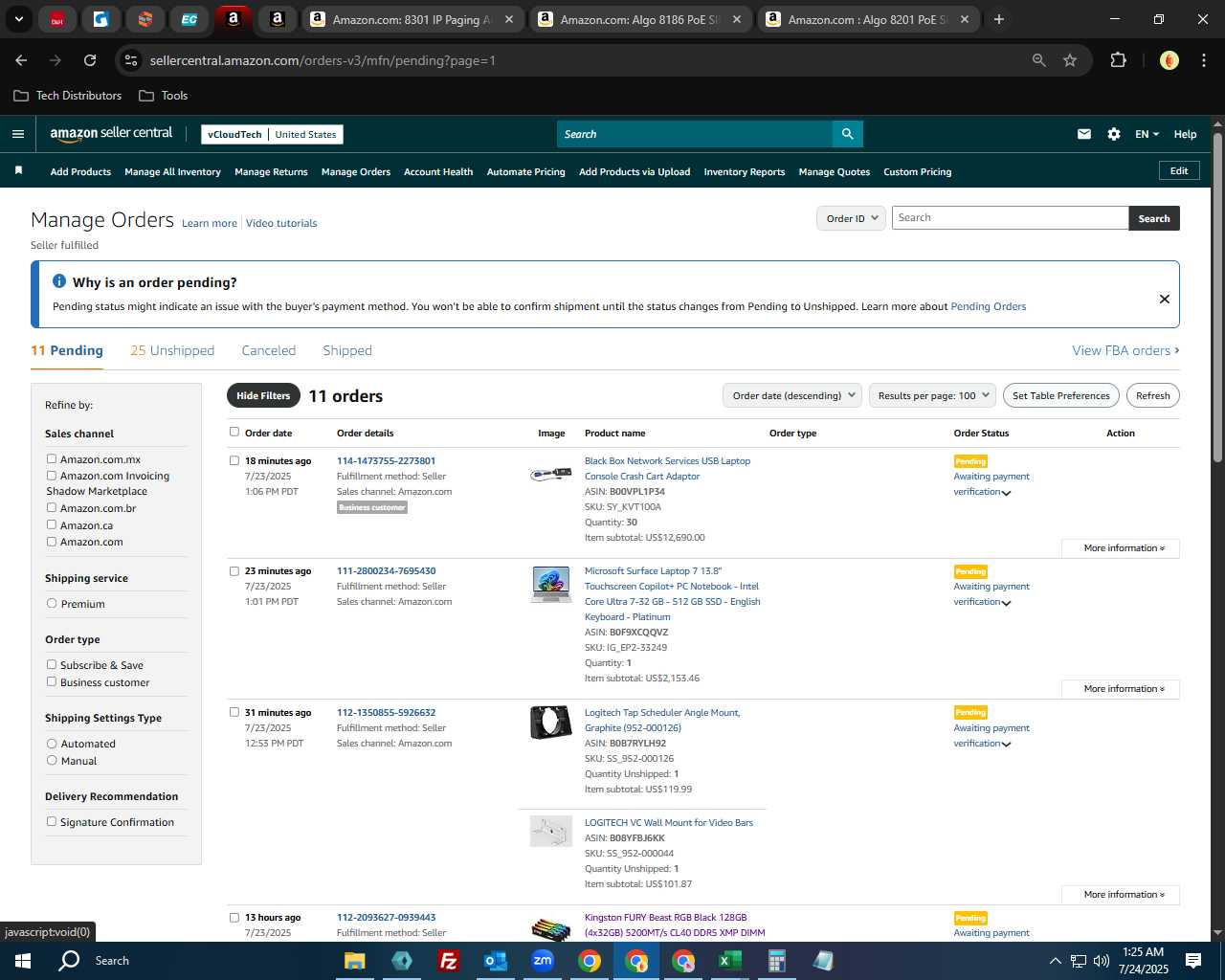The width and height of the screenshot is (1225, 980).
Task: Open the View FBA orders link
Action: (x=1125, y=350)
